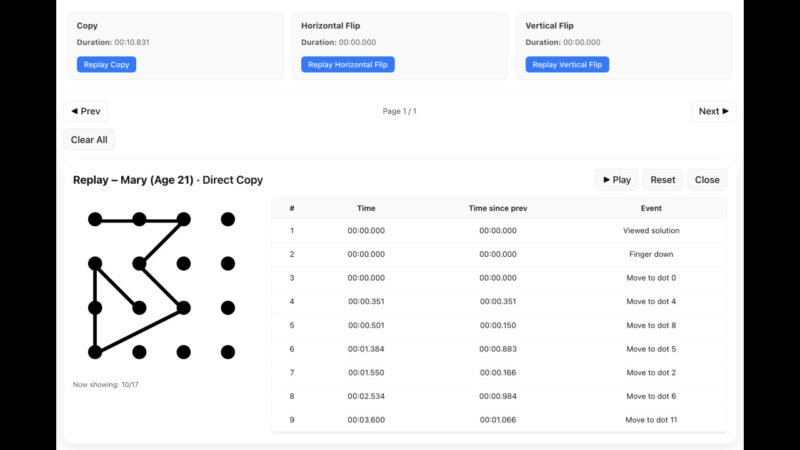Click the 'Time since prev' column header
Viewport: 800px width, 450px height.
(497, 208)
